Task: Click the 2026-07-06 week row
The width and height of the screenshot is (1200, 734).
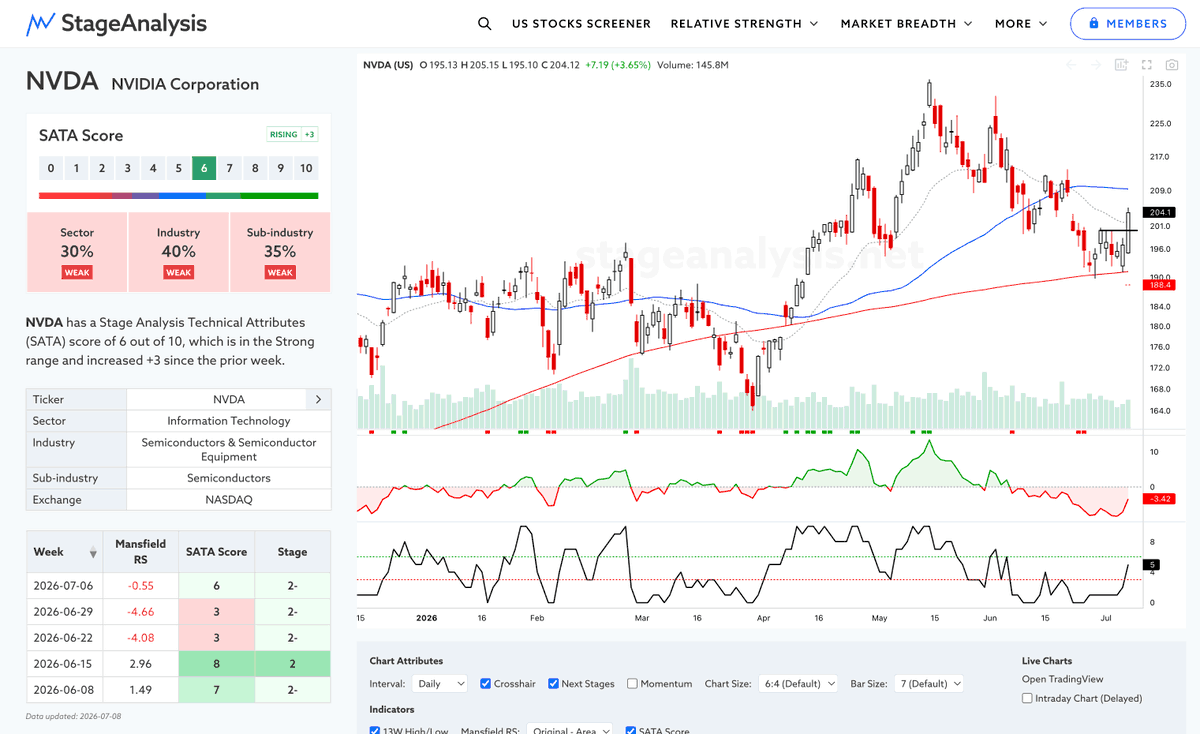Action: (178, 584)
